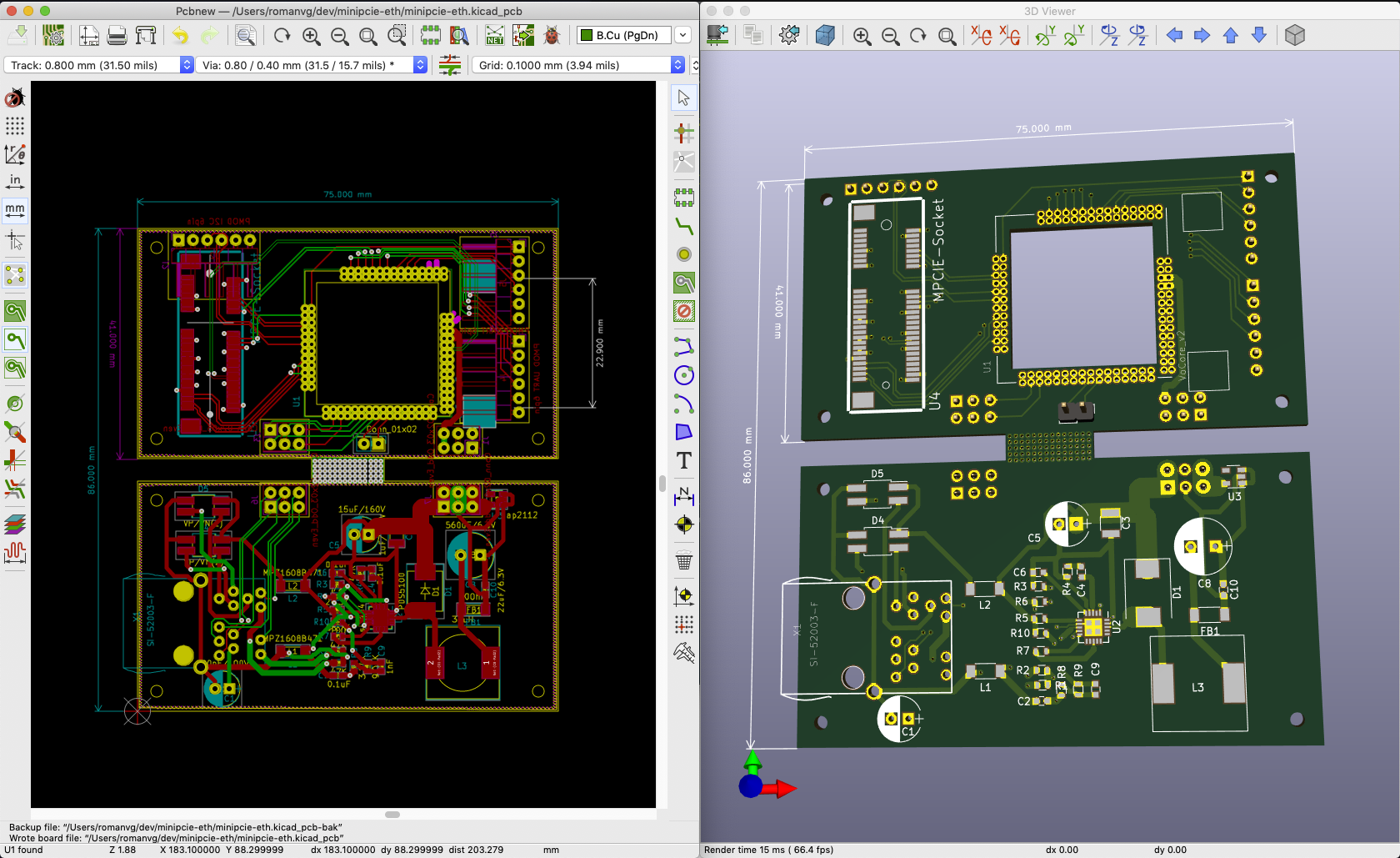Click the Undo arrow button
1400x858 pixels.
pyautogui.click(x=180, y=35)
